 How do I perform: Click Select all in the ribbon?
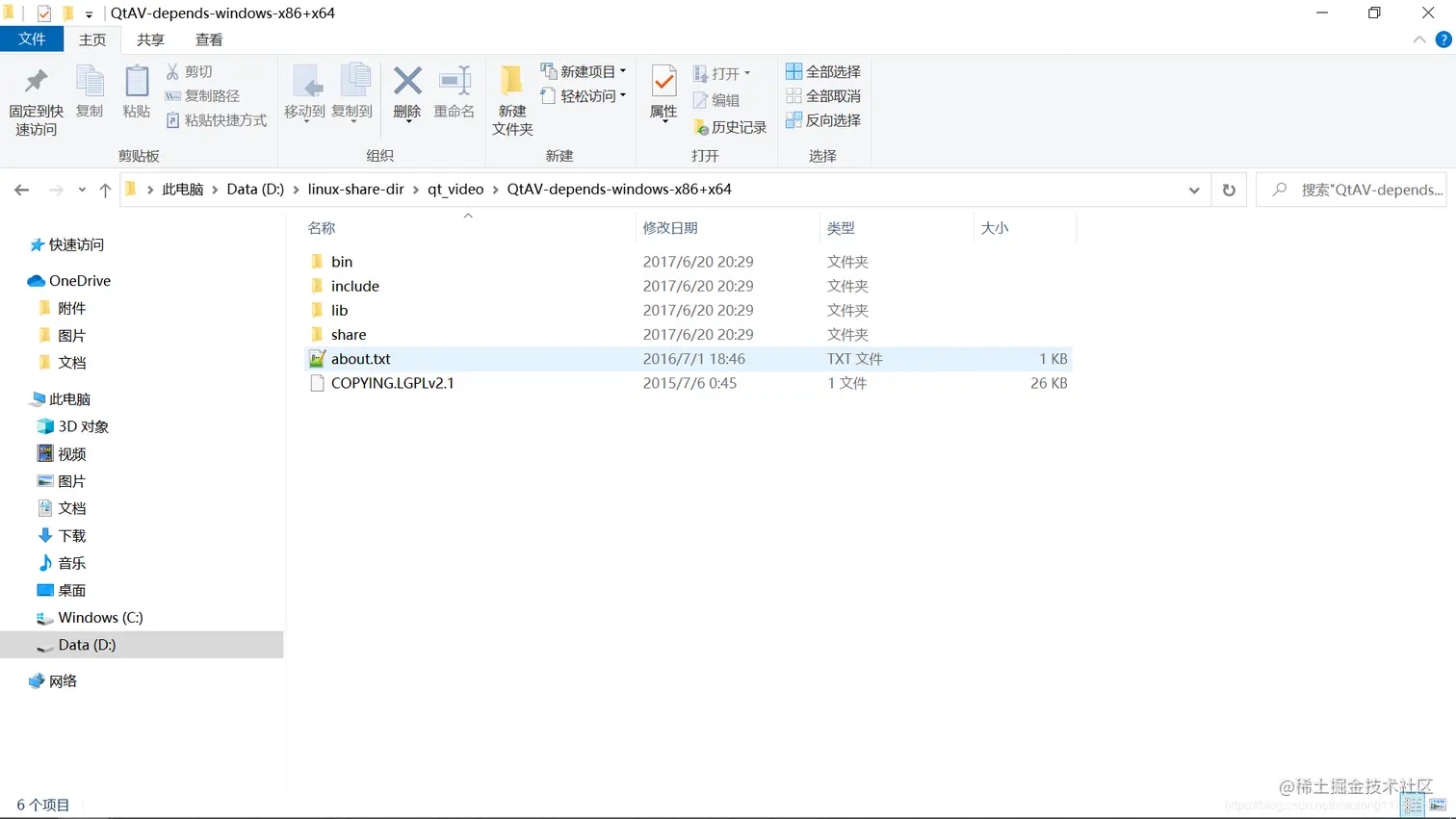[823, 71]
